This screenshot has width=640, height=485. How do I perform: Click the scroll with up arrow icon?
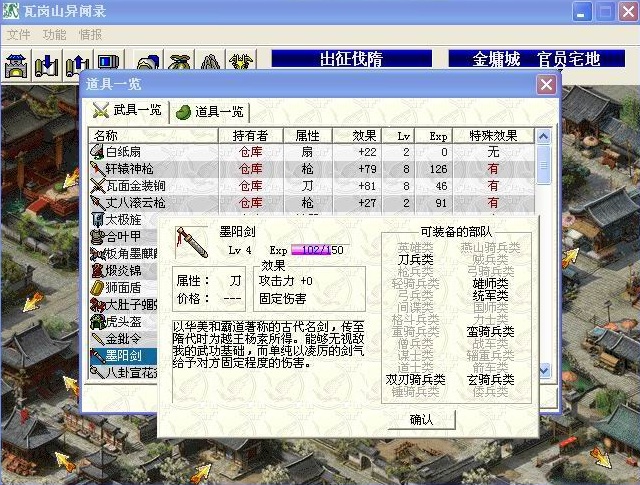click(x=76, y=65)
